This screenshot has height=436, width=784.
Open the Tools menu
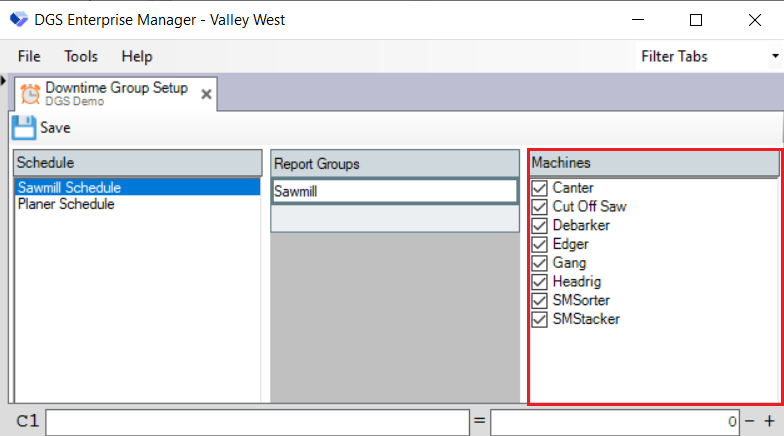[81, 57]
